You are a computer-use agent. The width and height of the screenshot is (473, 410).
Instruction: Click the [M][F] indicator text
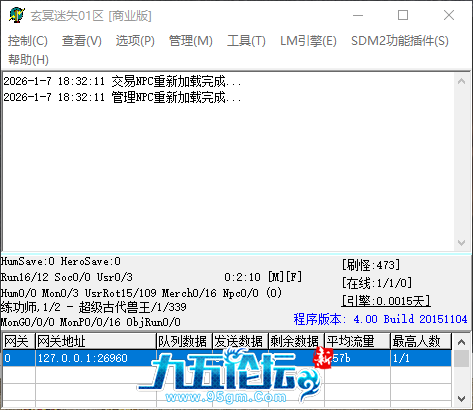(285, 277)
